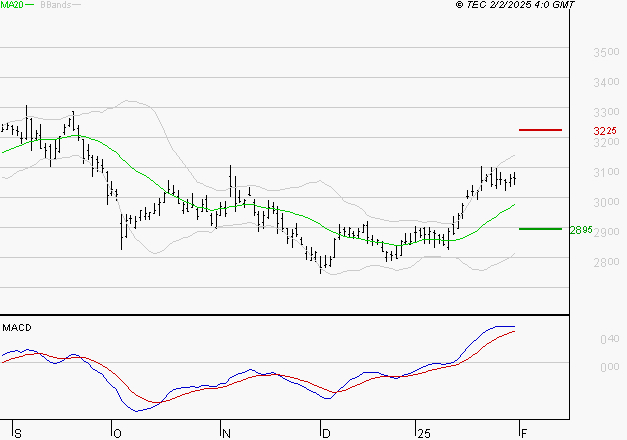Click the D month label on time axis
Screen dimensions: 627x440
[x=326, y=433]
